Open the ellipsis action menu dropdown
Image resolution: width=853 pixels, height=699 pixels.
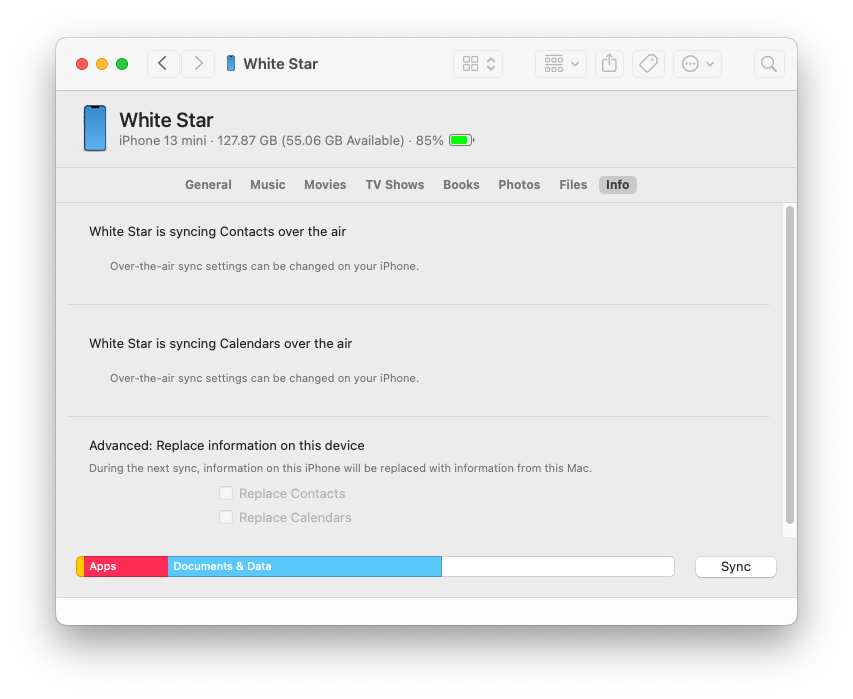tap(697, 64)
